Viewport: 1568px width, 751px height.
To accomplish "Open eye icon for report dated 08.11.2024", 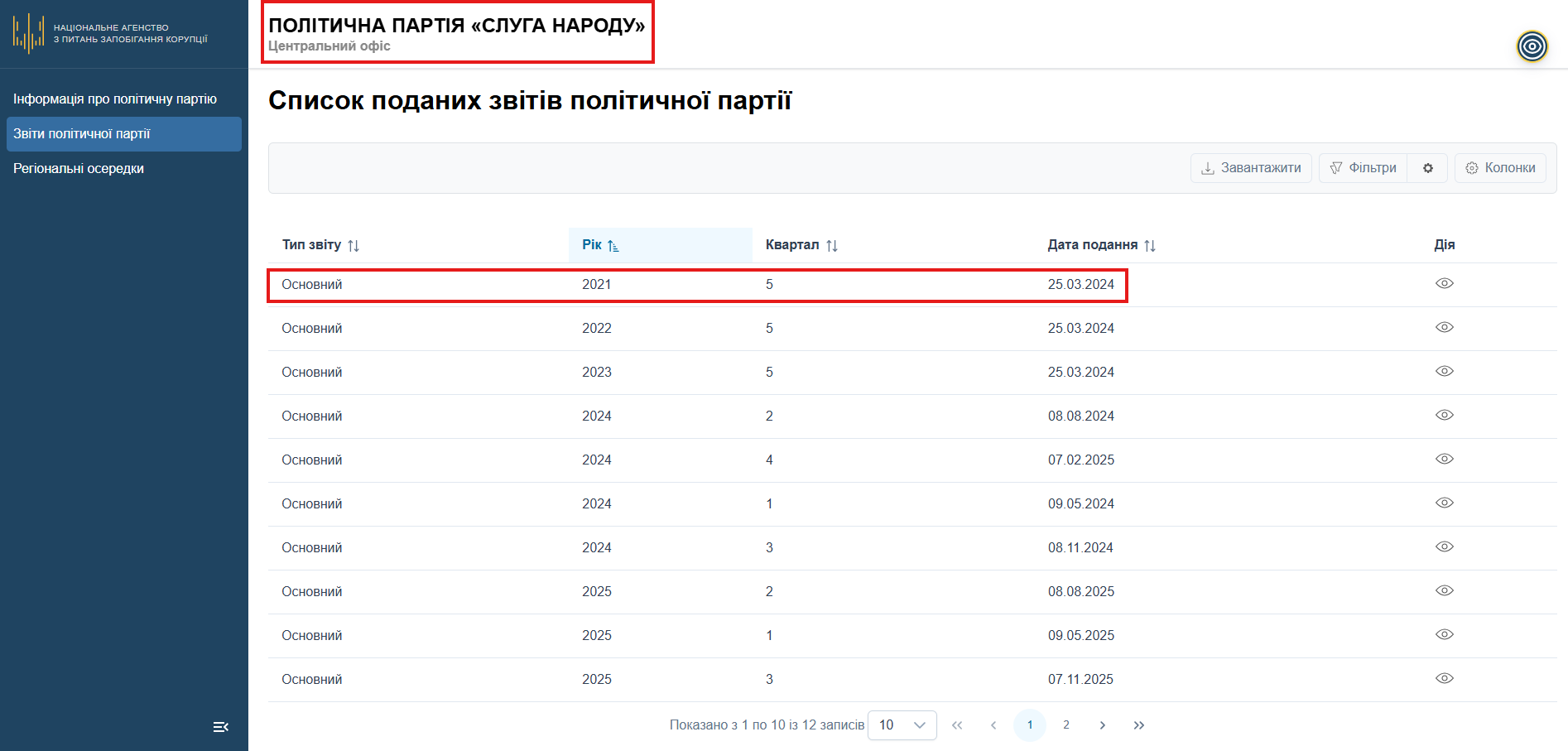I will [x=1444, y=546].
